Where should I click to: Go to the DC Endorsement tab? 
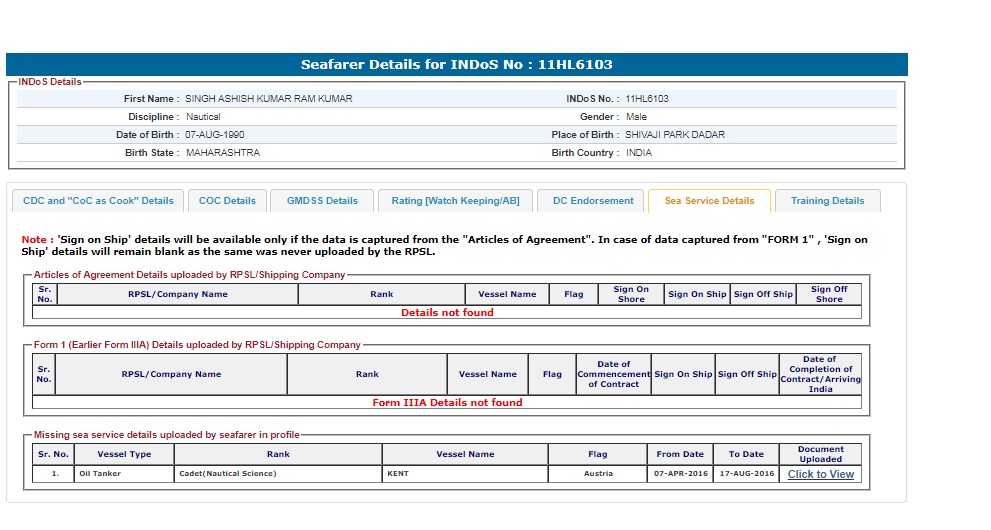(593, 201)
